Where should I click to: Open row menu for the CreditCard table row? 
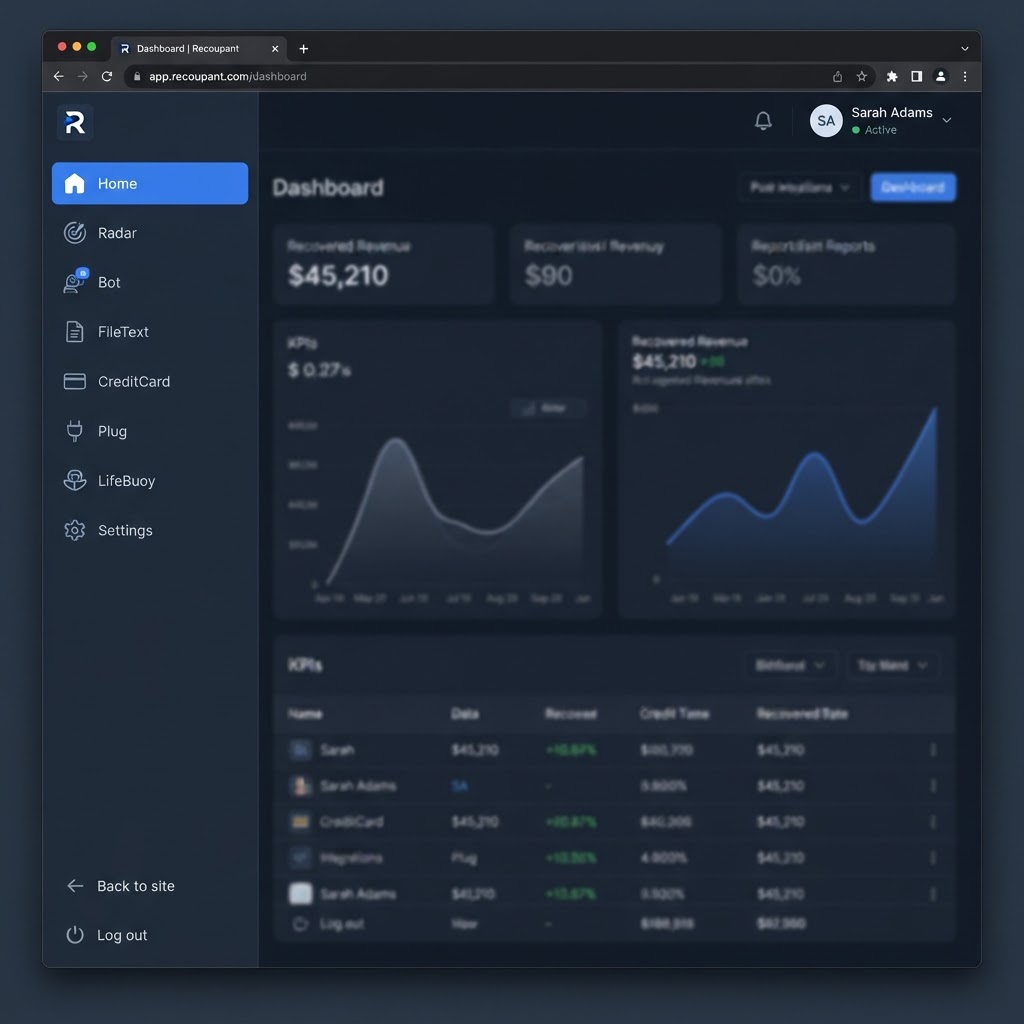pos(933,822)
